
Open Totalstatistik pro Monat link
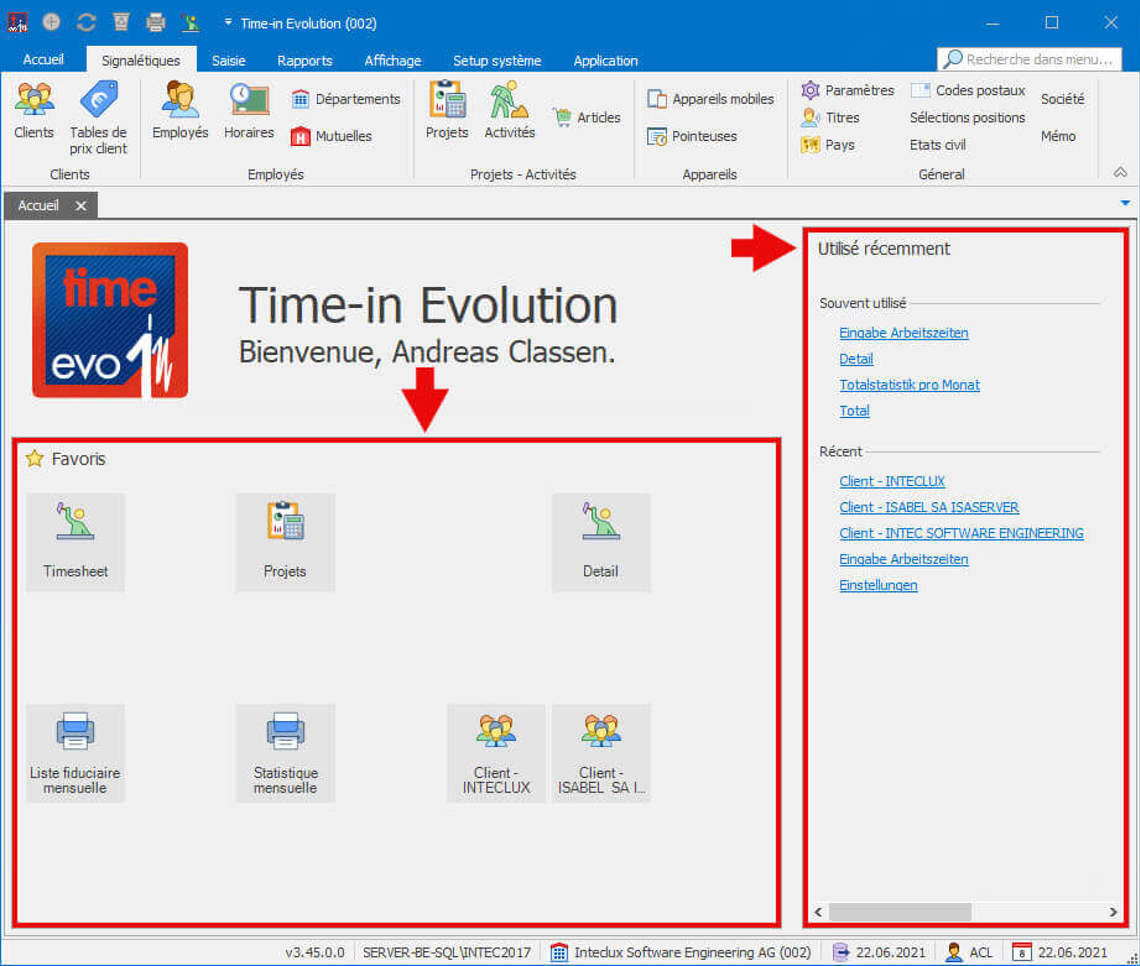click(909, 385)
